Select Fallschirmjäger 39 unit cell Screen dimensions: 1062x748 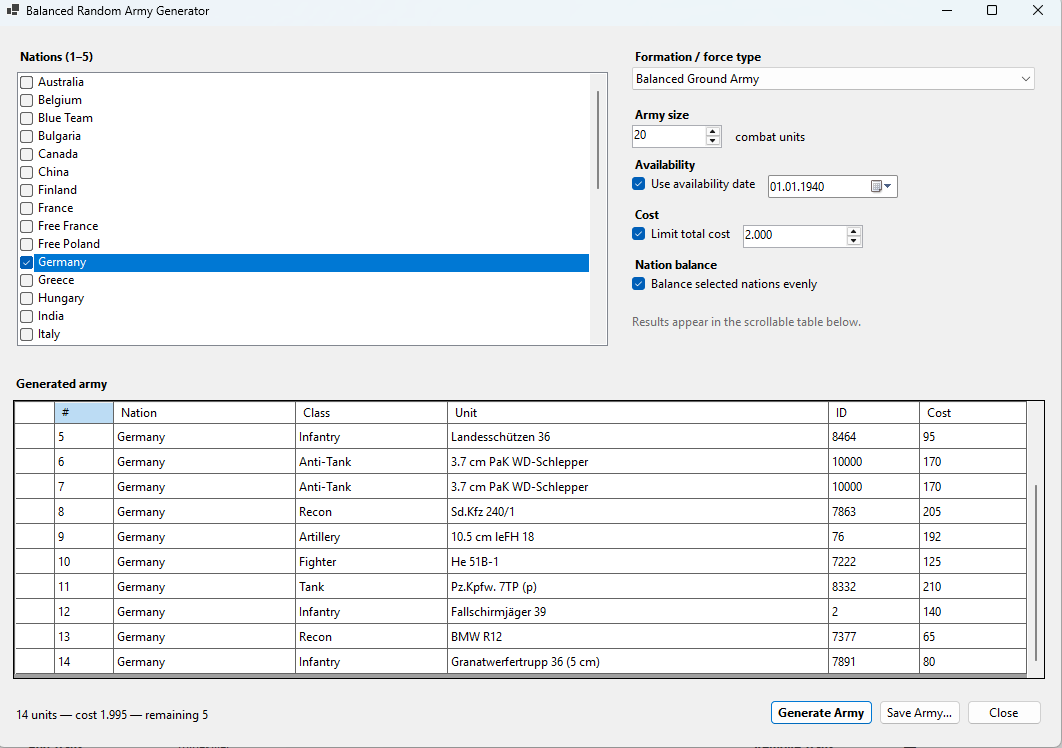click(x=638, y=612)
